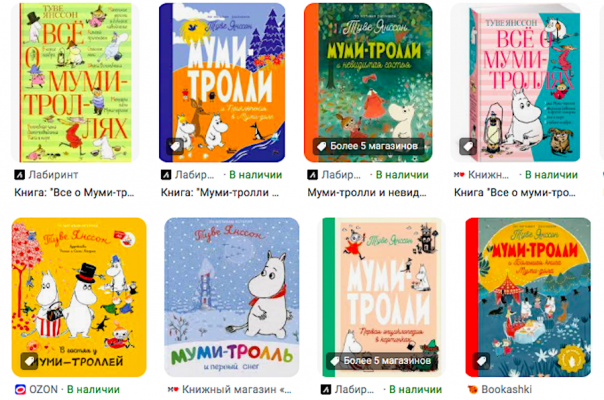Open Более 5 магазинов badge on green forest cover

(368, 146)
